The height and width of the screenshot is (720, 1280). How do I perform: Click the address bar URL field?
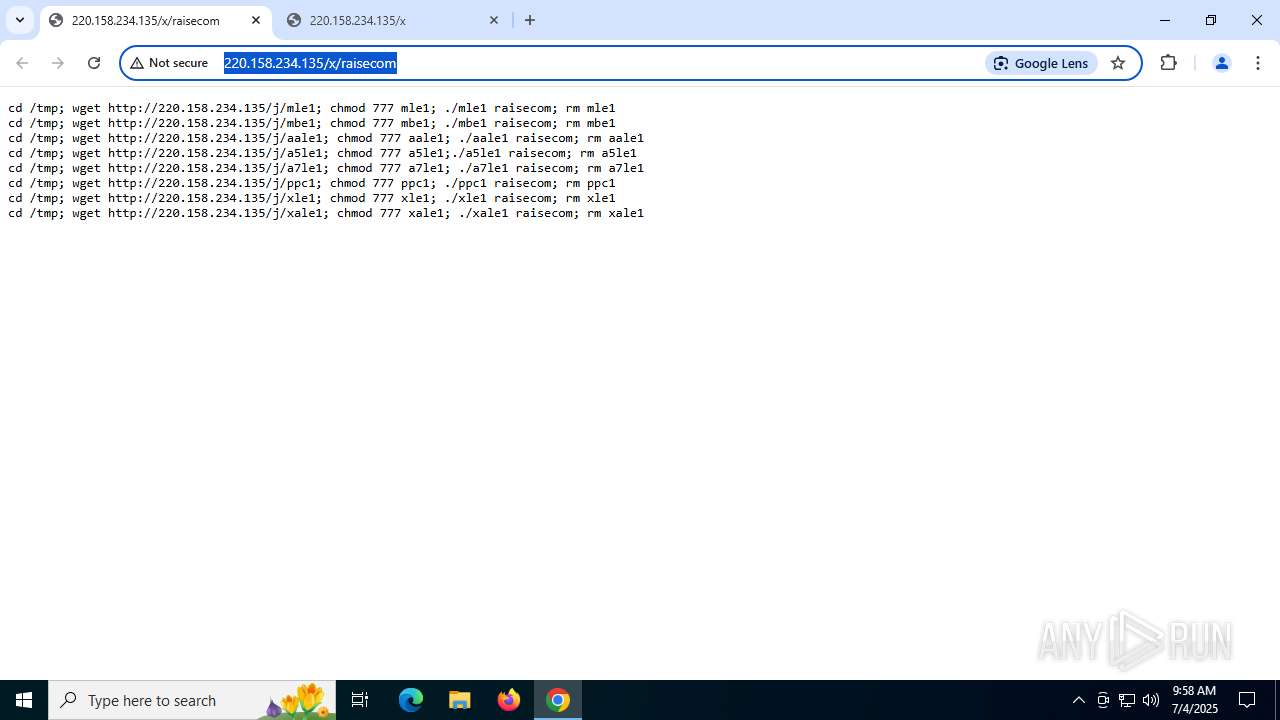[600, 63]
